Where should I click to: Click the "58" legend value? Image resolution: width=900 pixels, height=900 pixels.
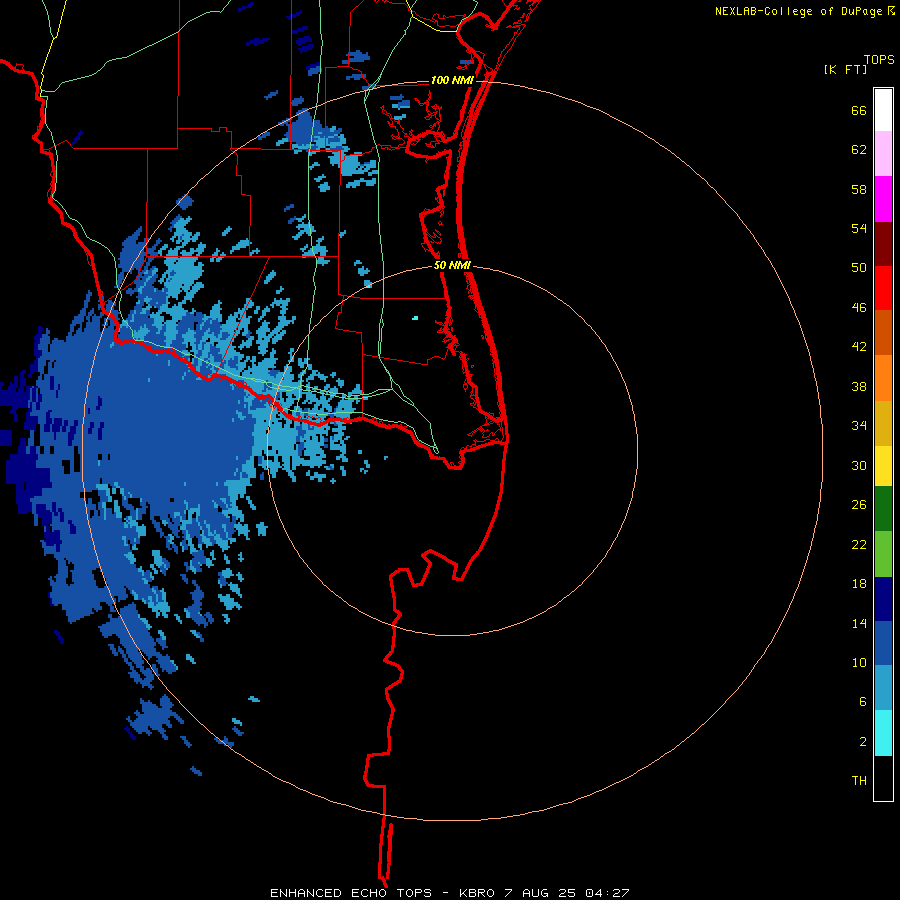click(859, 189)
